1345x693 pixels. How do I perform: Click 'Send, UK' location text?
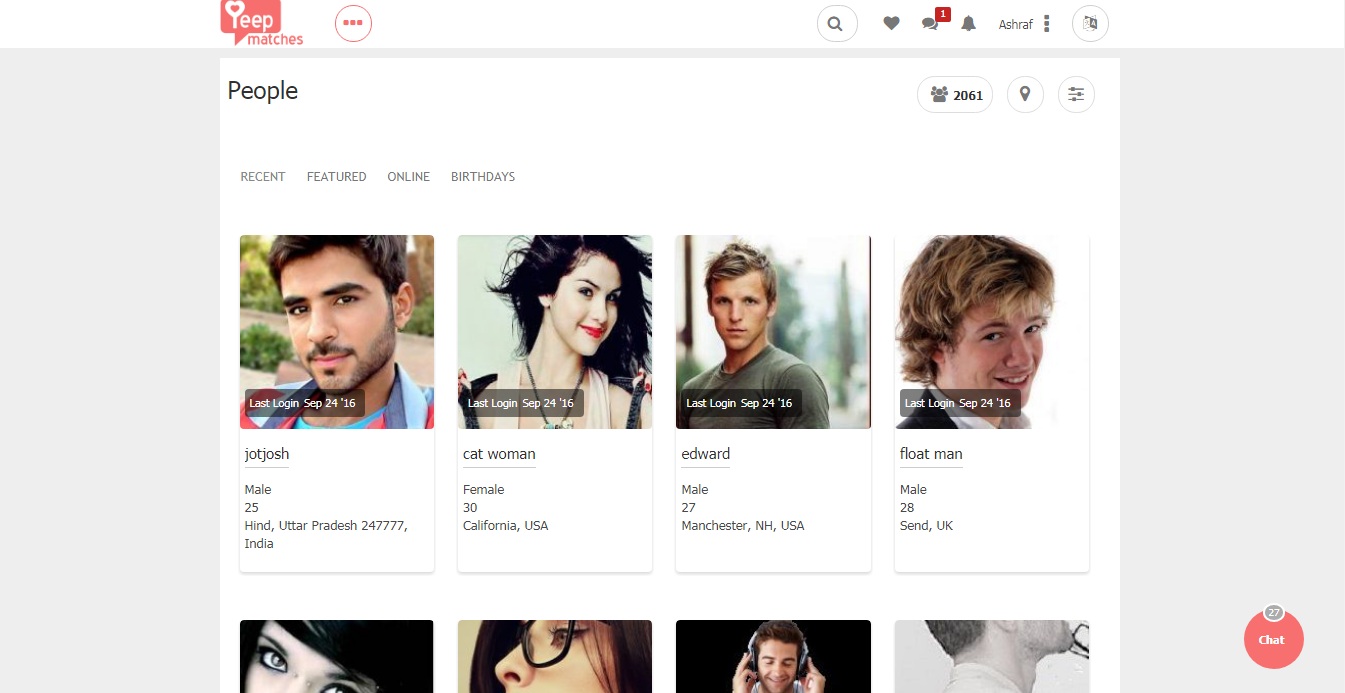pyautogui.click(x=927, y=526)
